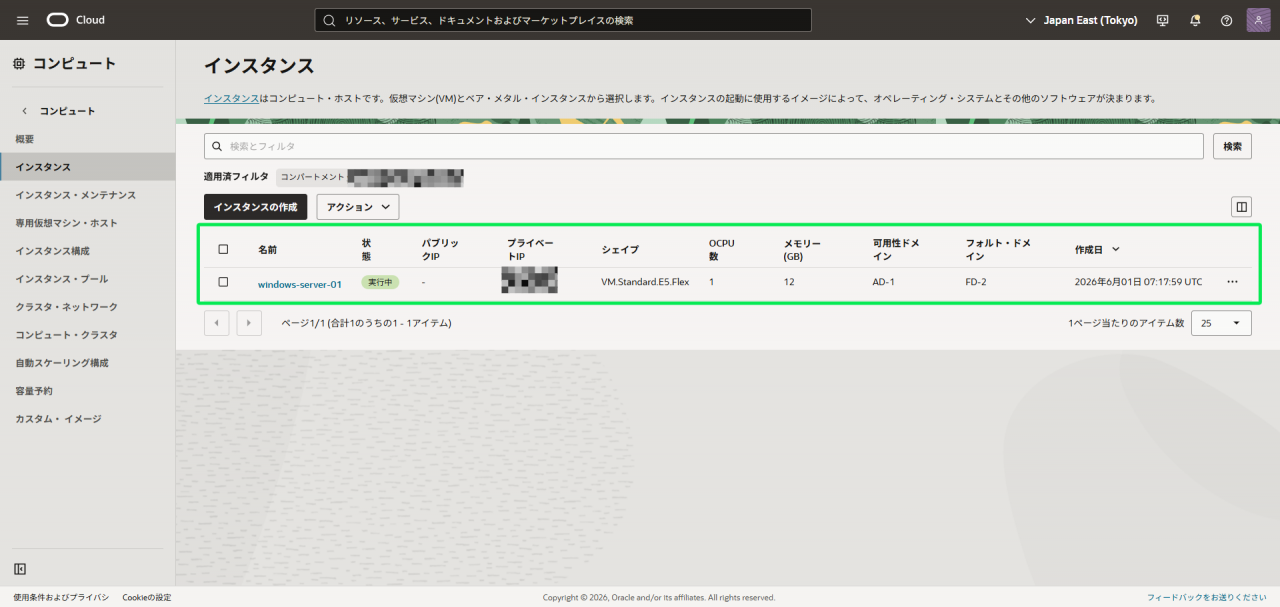Viewport: 1280px width, 607px height.
Task: Open 自動スケーリング構成 in sidebar
Action: (62, 363)
